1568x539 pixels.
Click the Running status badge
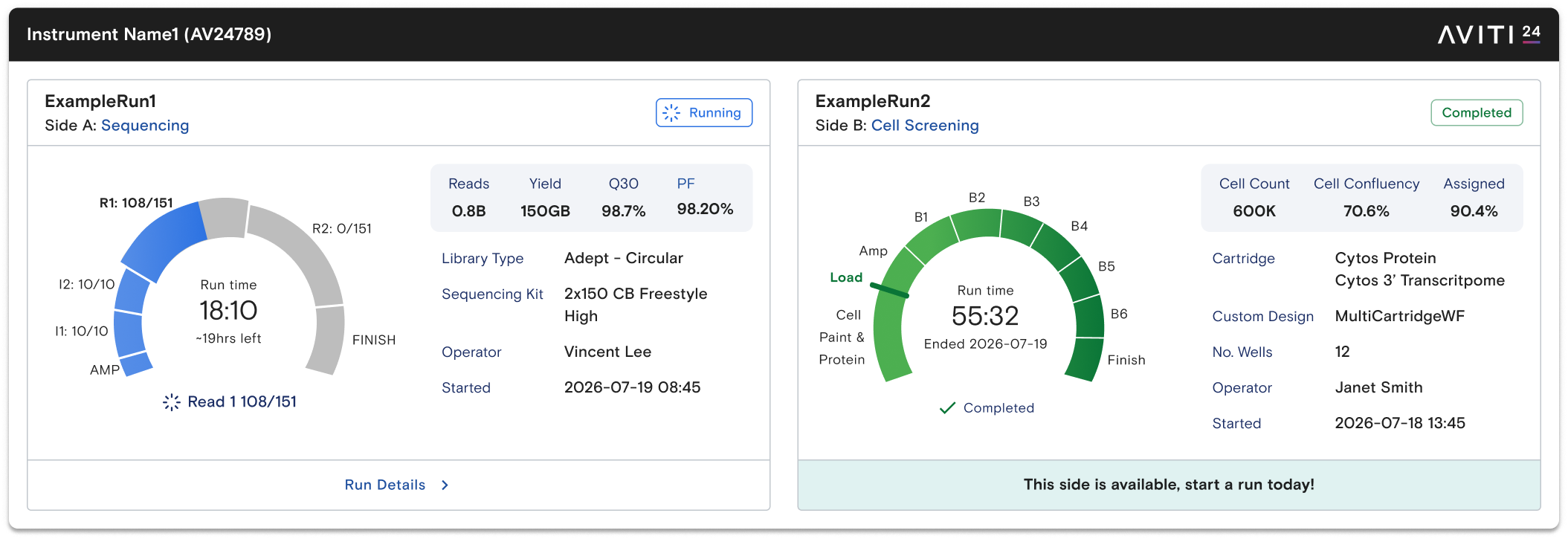[704, 113]
